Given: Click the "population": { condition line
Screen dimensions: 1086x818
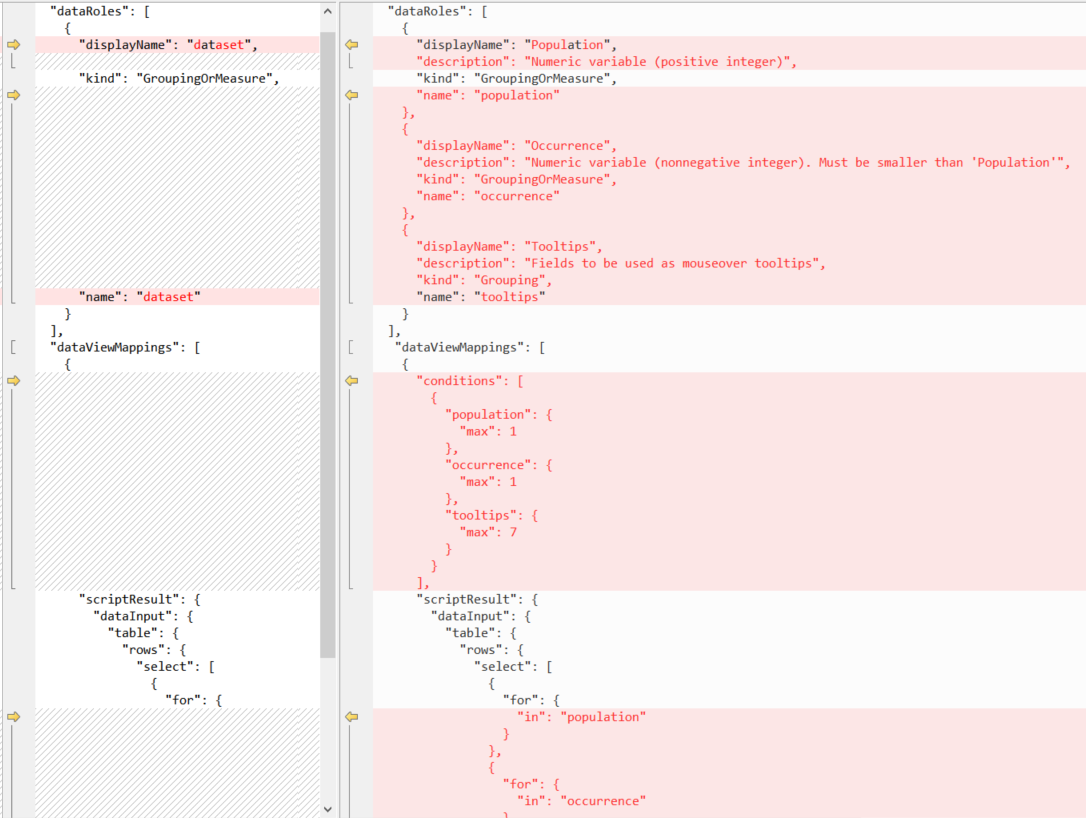Looking at the screenshot, I should click(x=499, y=415).
